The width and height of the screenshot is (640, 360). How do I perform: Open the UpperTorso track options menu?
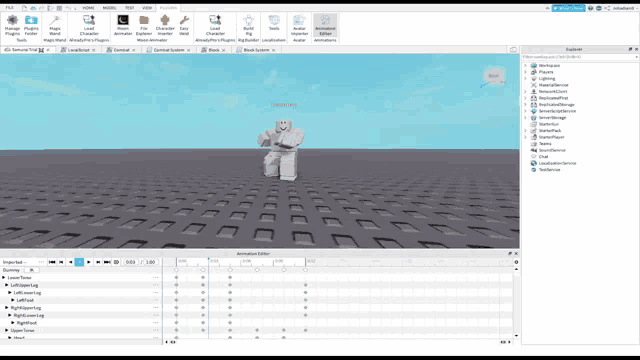point(156,330)
